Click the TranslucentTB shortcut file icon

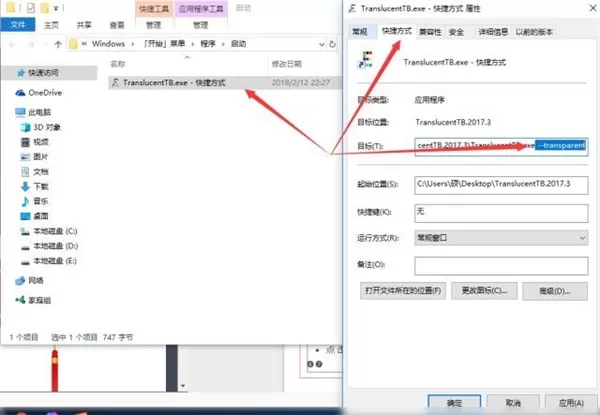(x=115, y=83)
